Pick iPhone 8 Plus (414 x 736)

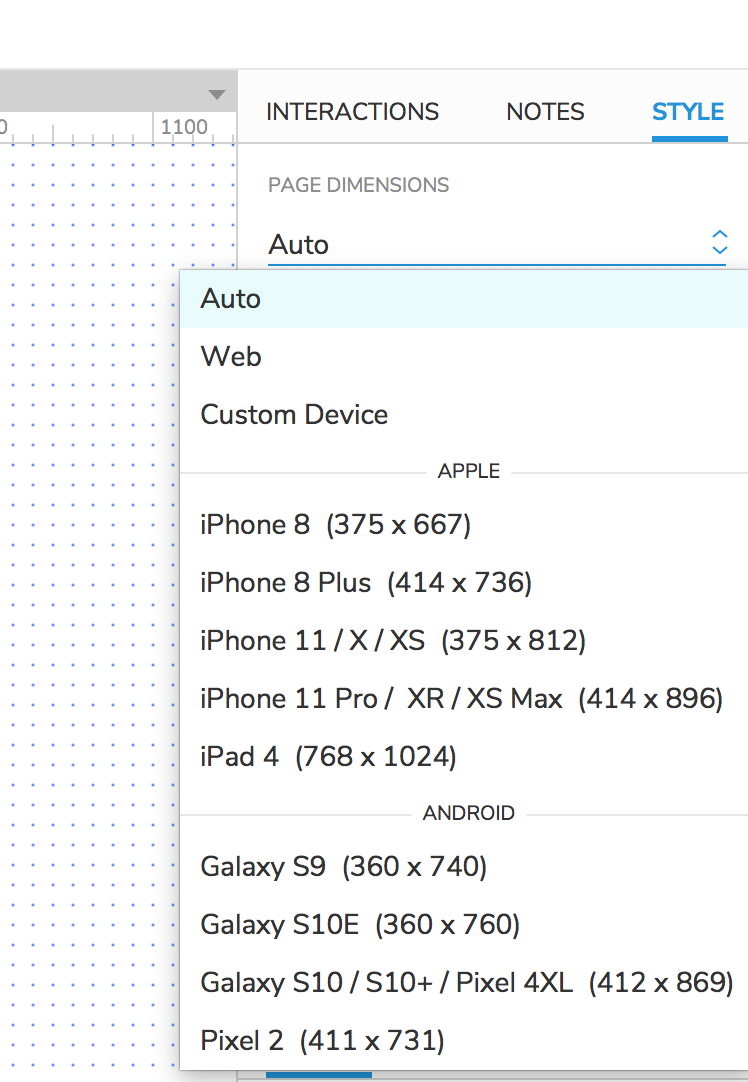click(464, 583)
